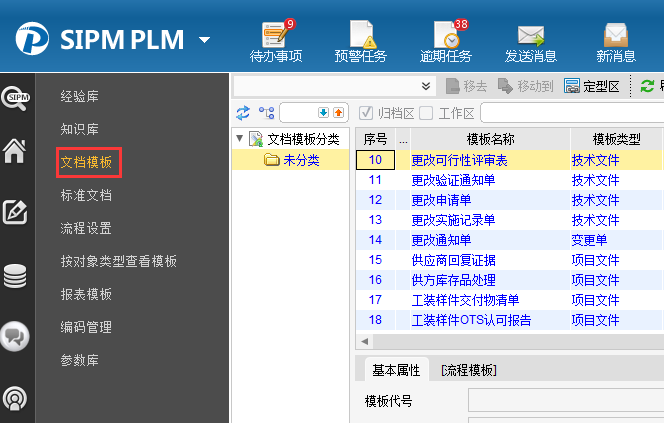Select 文档模板 in the side menu
The image size is (664, 423).
click(86, 162)
